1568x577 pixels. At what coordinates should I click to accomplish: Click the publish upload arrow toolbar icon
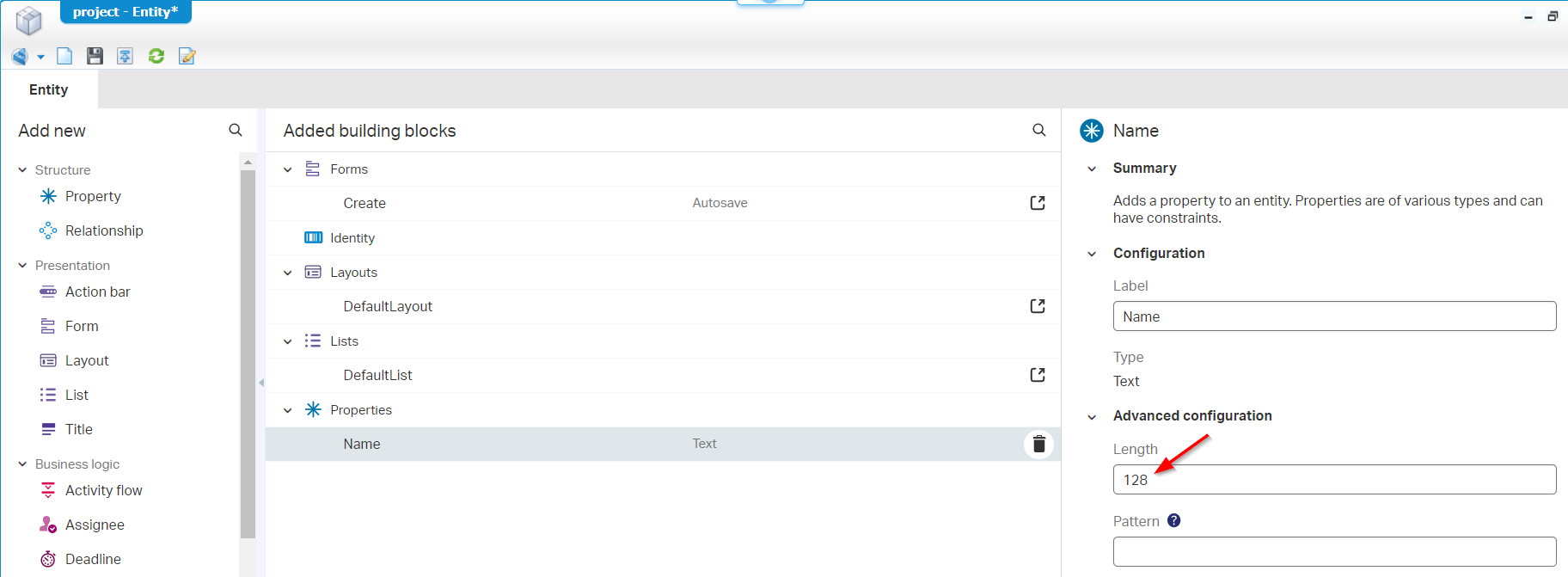[x=126, y=56]
